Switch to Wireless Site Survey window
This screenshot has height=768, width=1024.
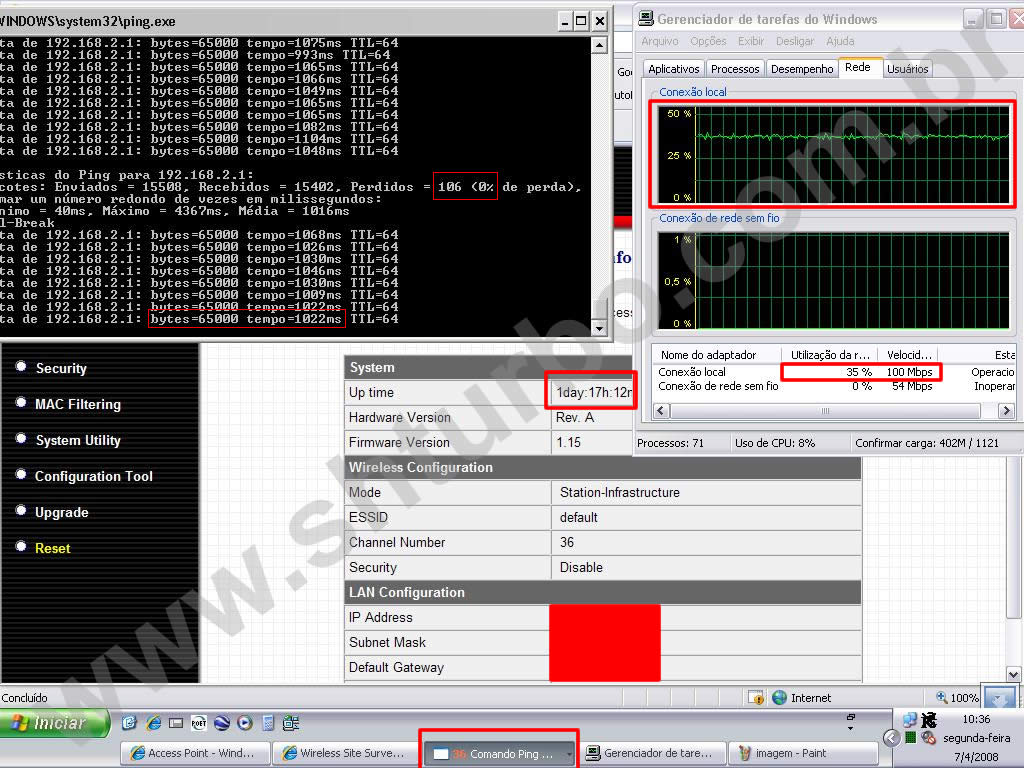point(346,753)
